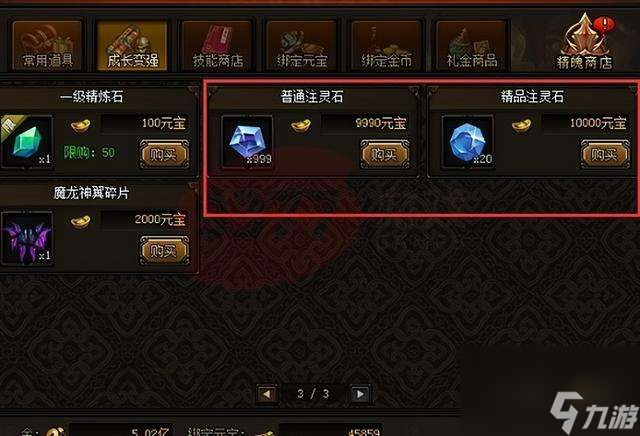Open the 绑定金币 tab
Image resolution: width=640 pixels, height=436 pixels.
(x=387, y=46)
